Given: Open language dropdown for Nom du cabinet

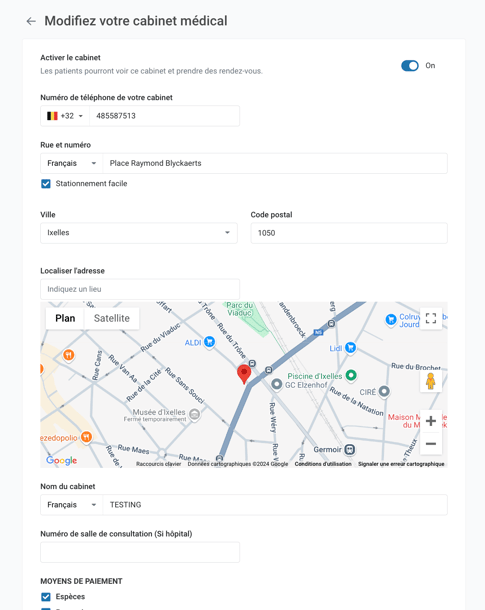Looking at the screenshot, I should coord(72,505).
